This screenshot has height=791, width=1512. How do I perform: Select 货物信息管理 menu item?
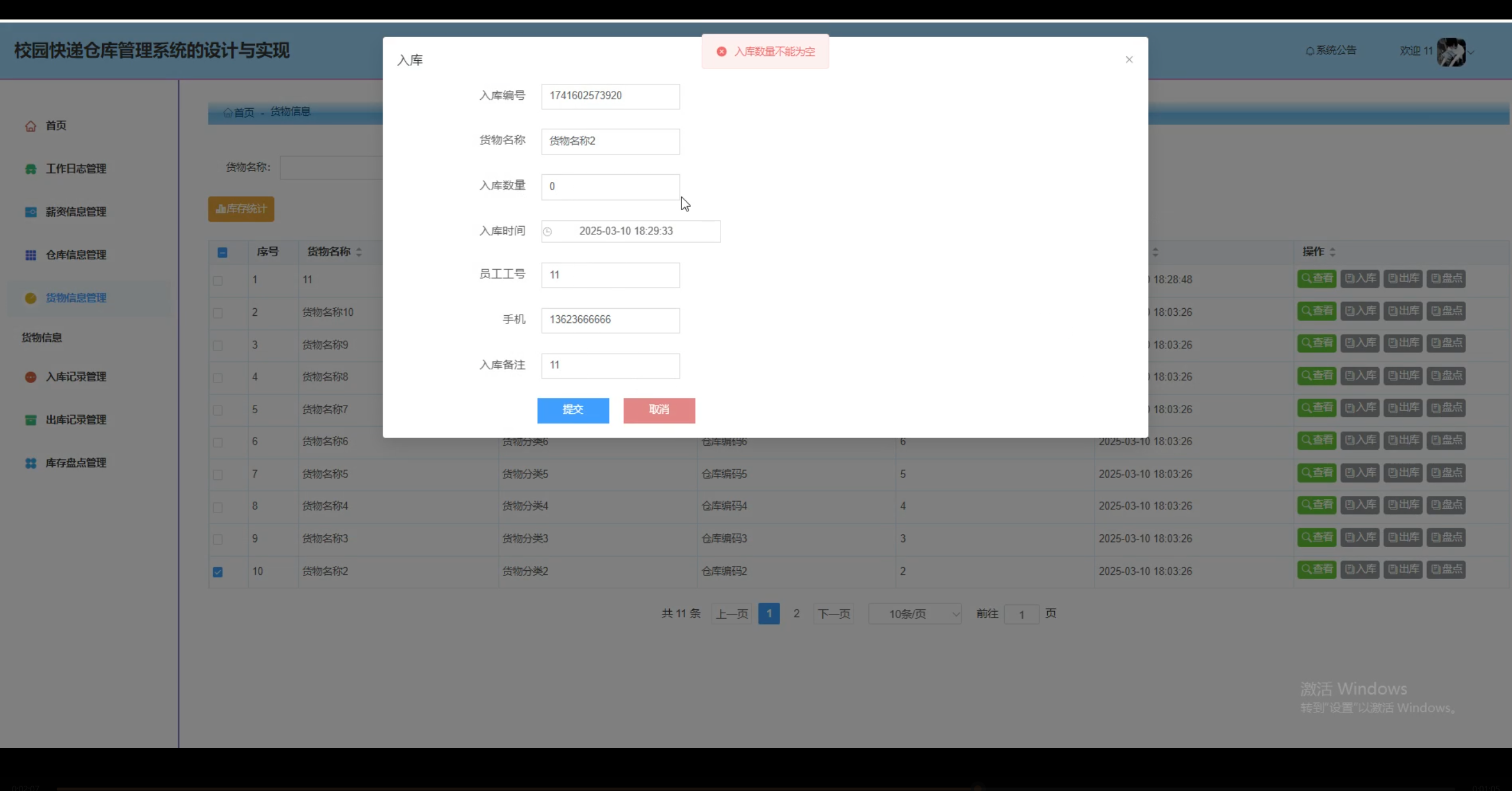(76, 298)
